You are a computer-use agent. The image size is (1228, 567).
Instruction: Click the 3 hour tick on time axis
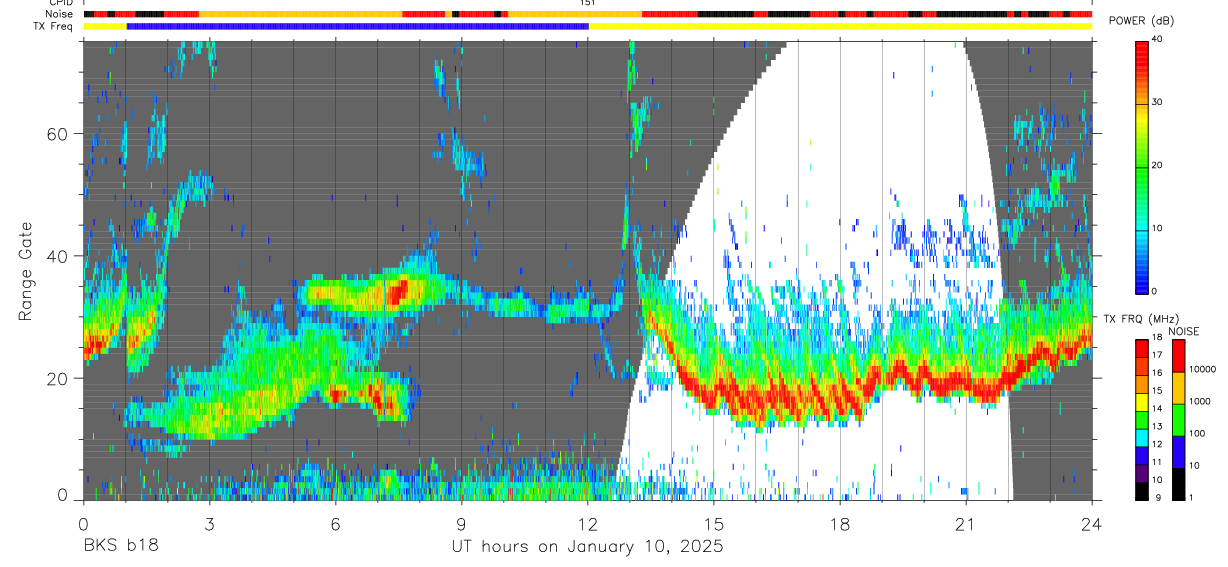coord(209,523)
